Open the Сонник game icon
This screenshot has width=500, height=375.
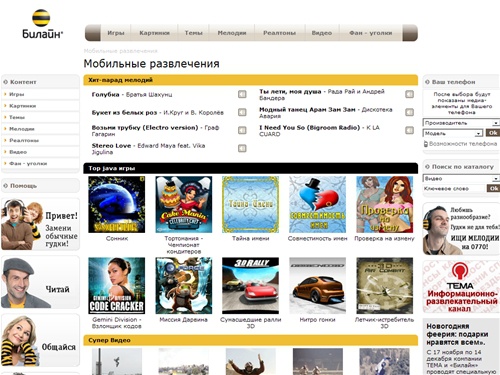click(x=117, y=204)
